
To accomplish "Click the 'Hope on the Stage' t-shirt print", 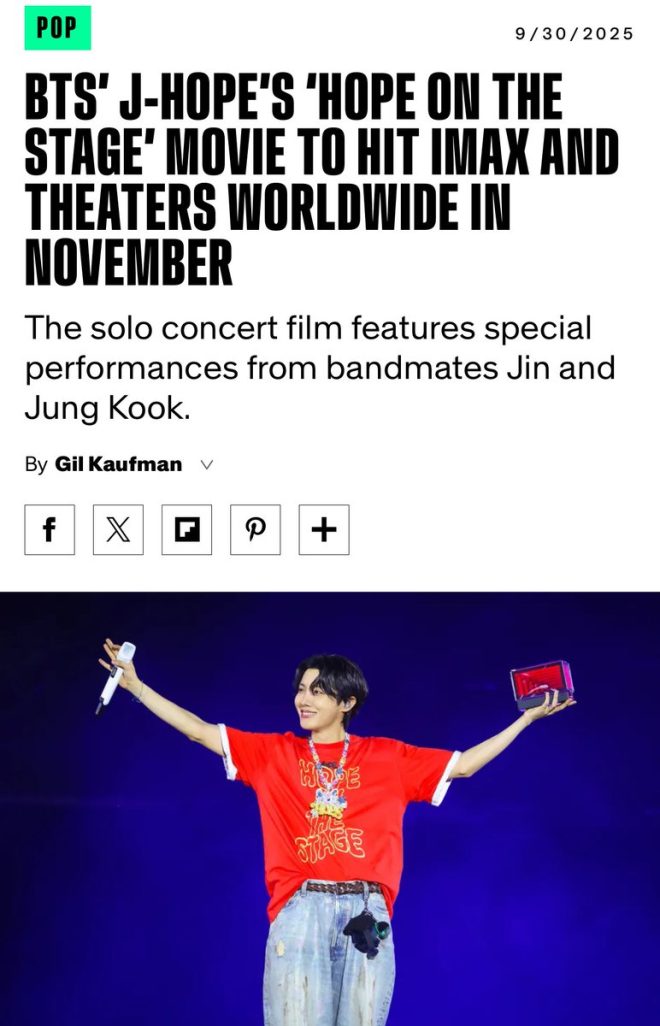I will point(330,809).
